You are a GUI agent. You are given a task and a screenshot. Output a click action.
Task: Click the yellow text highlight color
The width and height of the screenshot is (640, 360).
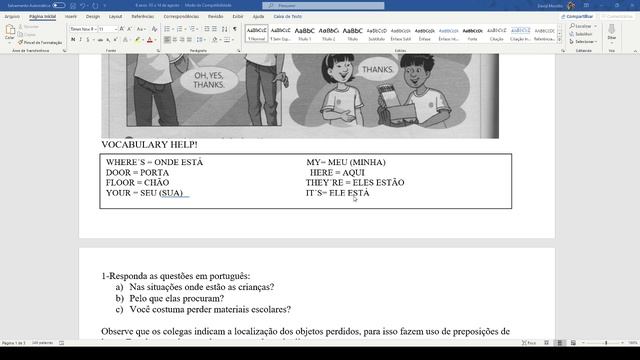coord(138,40)
